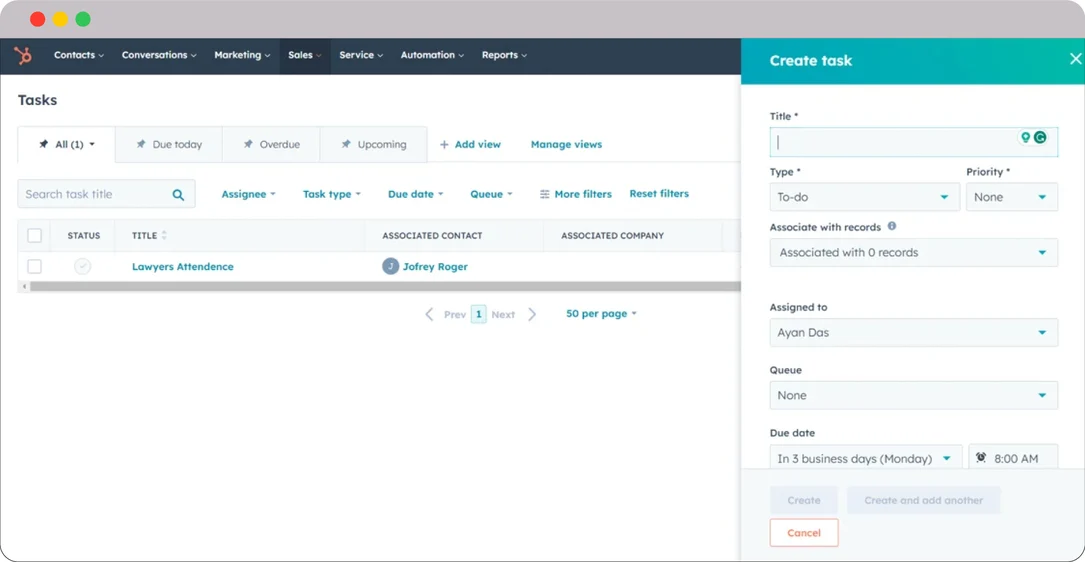Click the HubSpot sprocket logo
Image resolution: width=1085 pixels, height=562 pixels.
coord(23,55)
